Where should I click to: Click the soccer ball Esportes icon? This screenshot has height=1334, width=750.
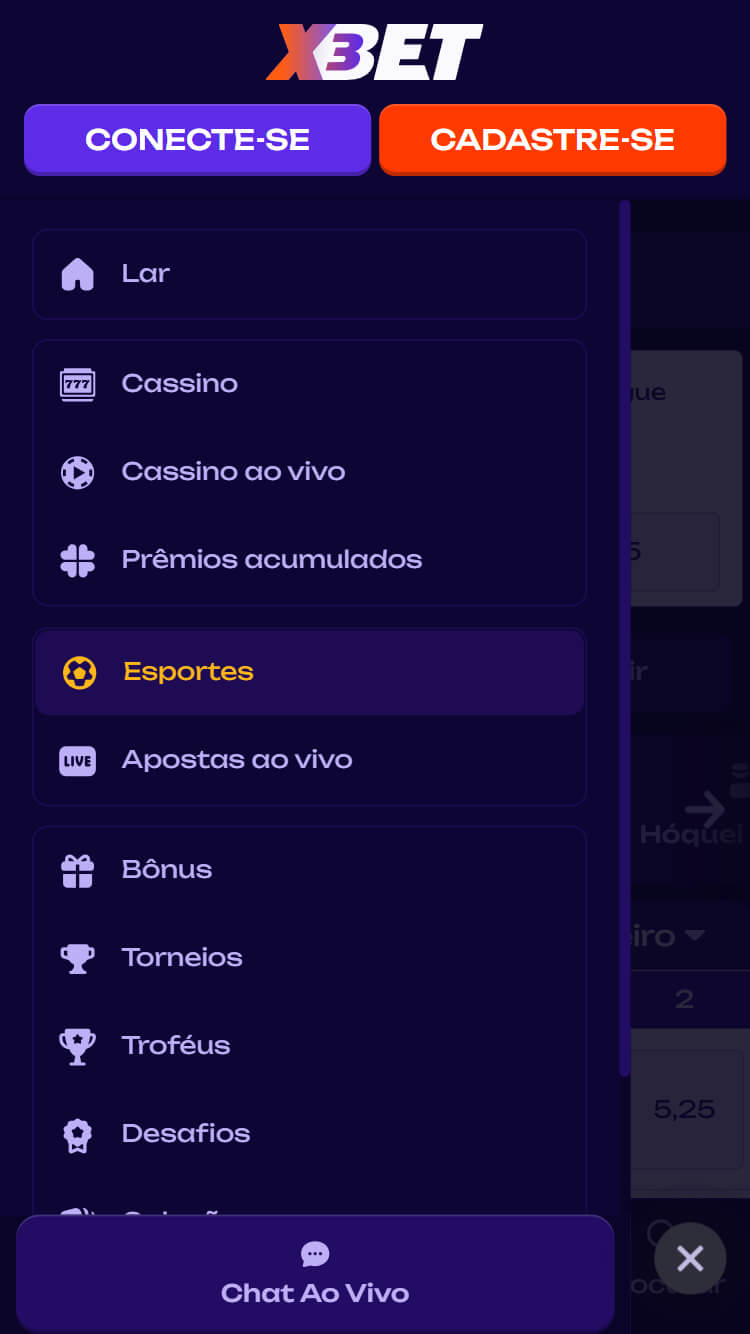coord(79,672)
